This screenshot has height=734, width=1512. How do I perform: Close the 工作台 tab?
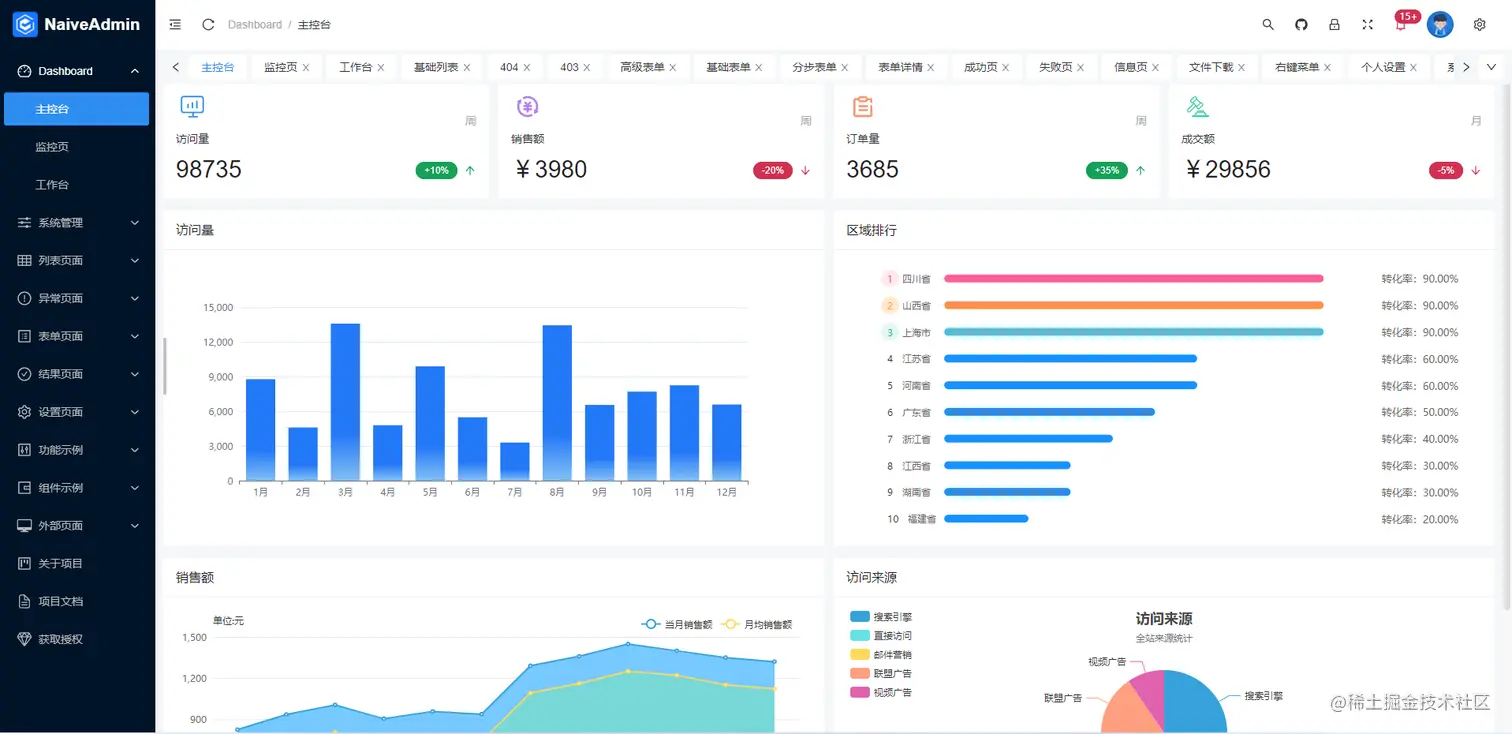[x=381, y=68]
